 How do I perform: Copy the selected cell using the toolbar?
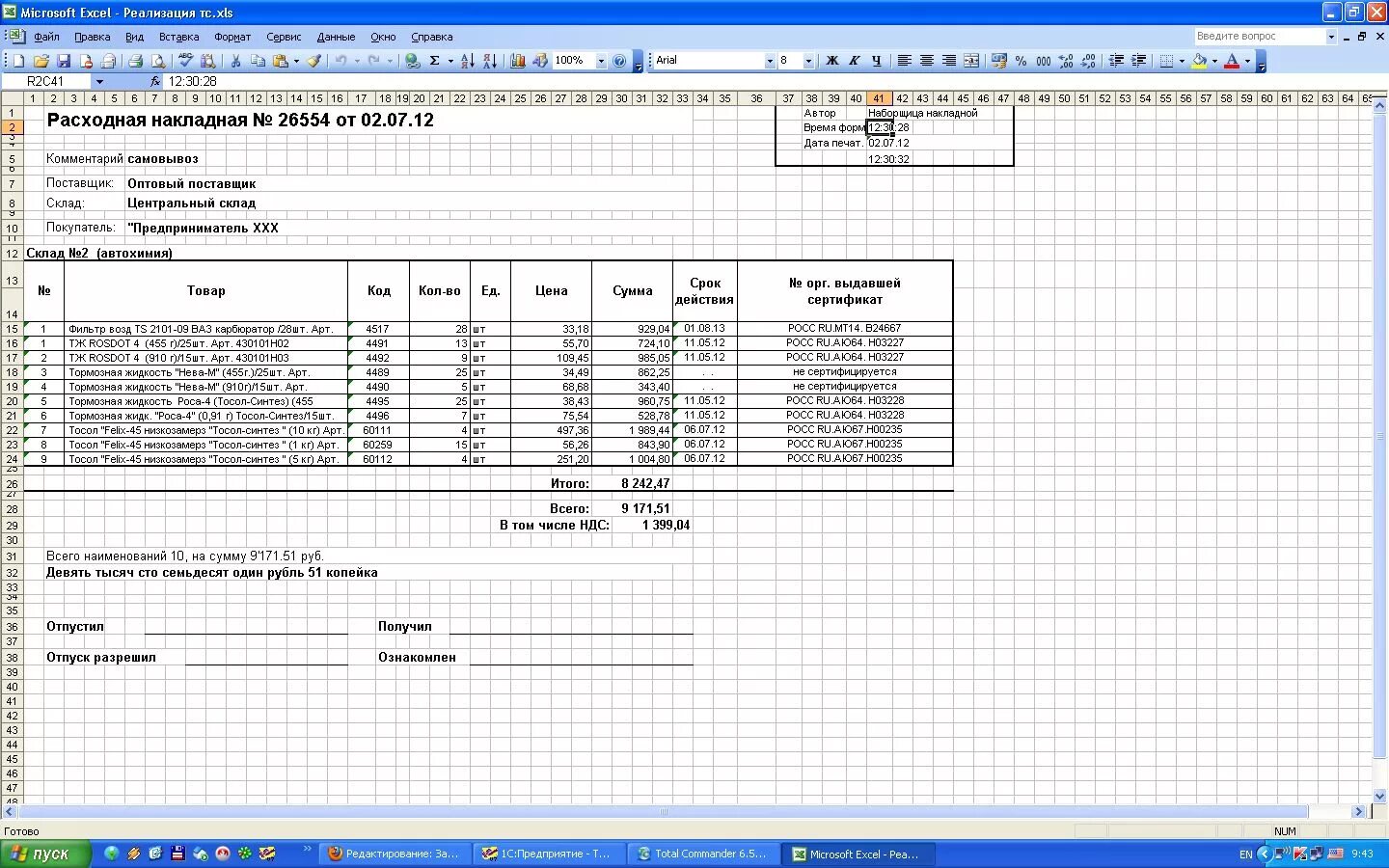tap(258, 61)
